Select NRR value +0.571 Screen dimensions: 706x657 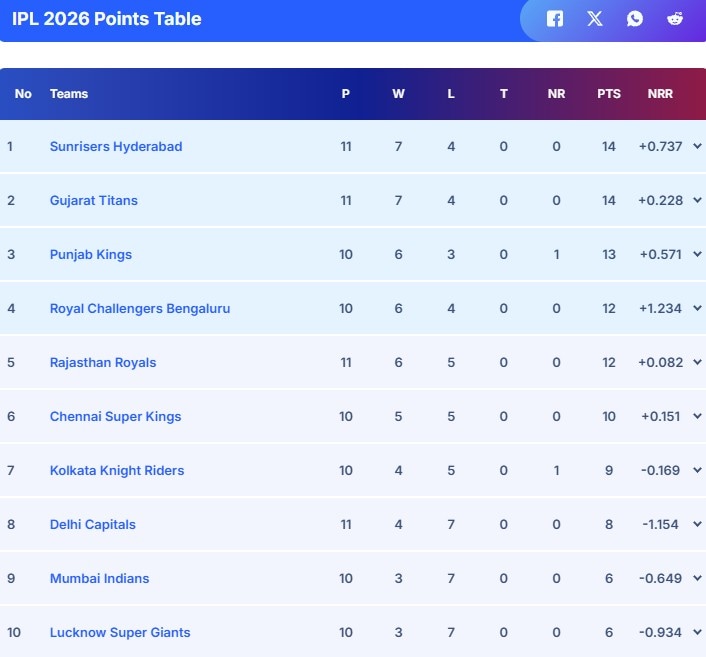pyautogui.click(x=660, y=254)
